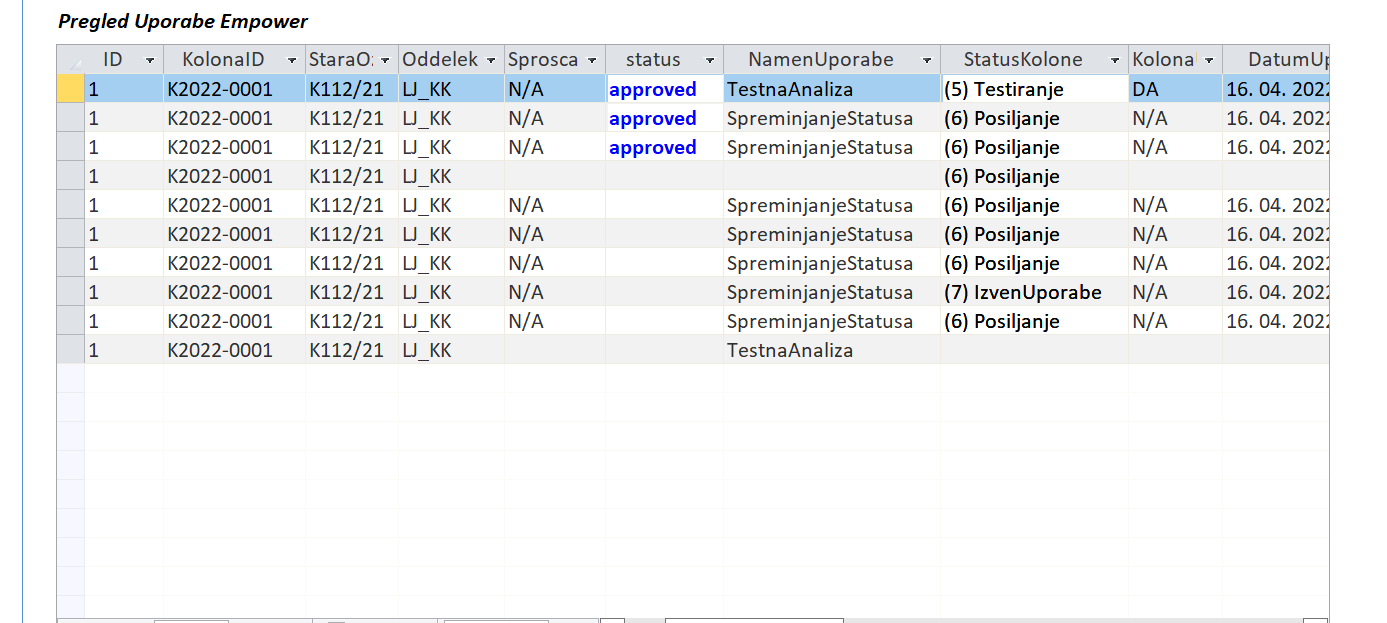Click the DatumUp column header
The image size is (1387, 623).
click(x=1287, y=60)
